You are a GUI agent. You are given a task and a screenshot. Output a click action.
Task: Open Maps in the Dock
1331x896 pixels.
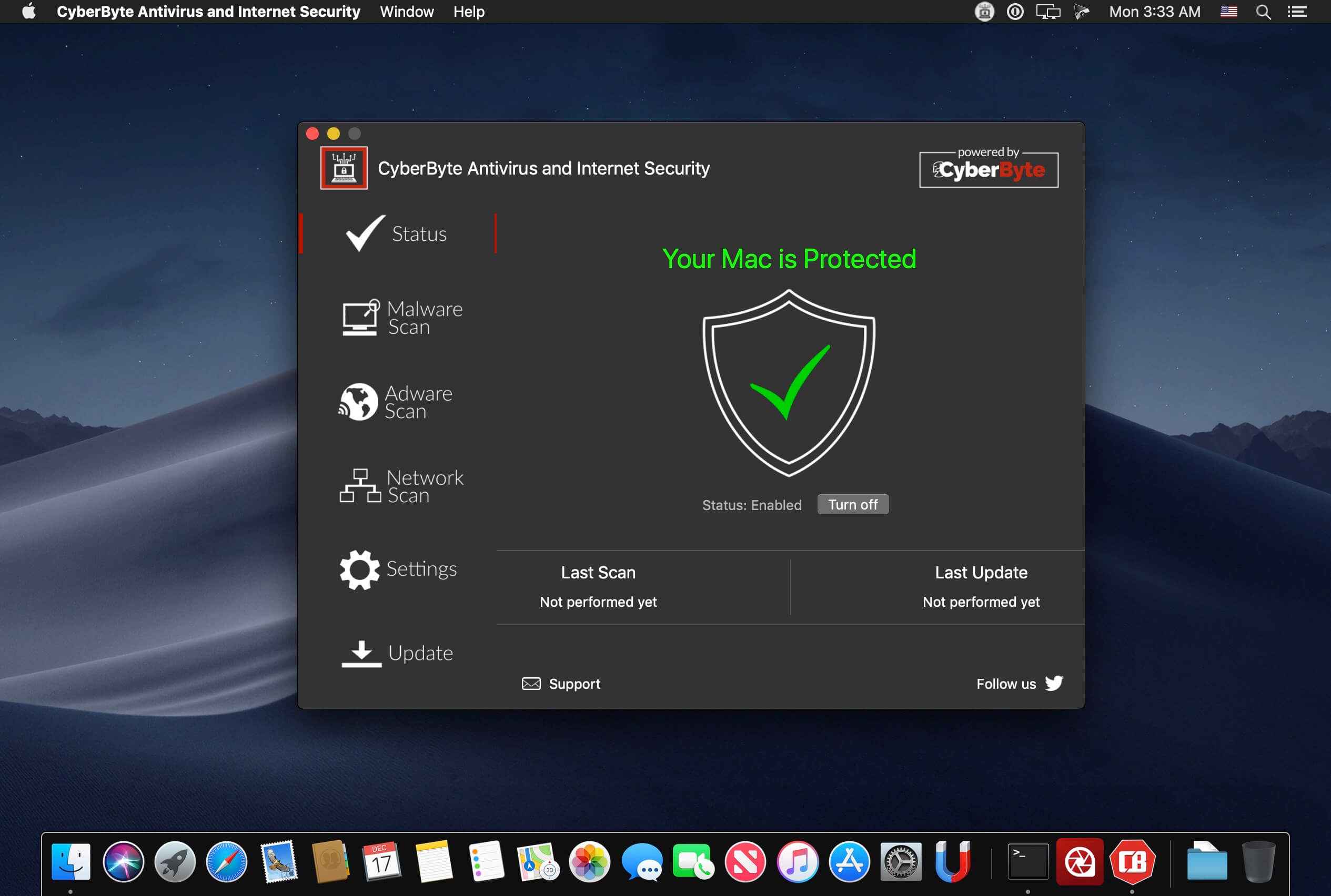point(538,861)
